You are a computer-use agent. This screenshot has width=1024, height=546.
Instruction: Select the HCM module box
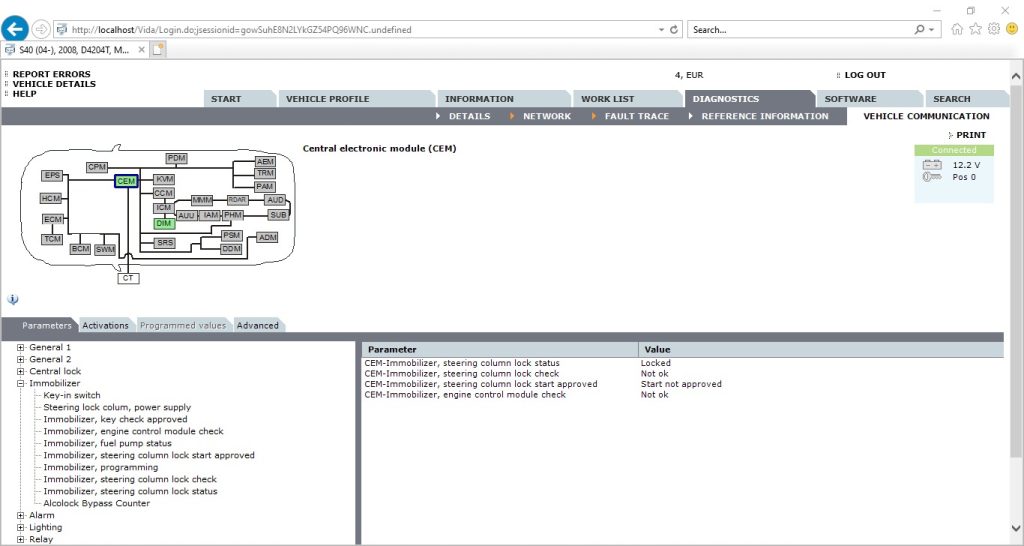[x=51, y=198]
